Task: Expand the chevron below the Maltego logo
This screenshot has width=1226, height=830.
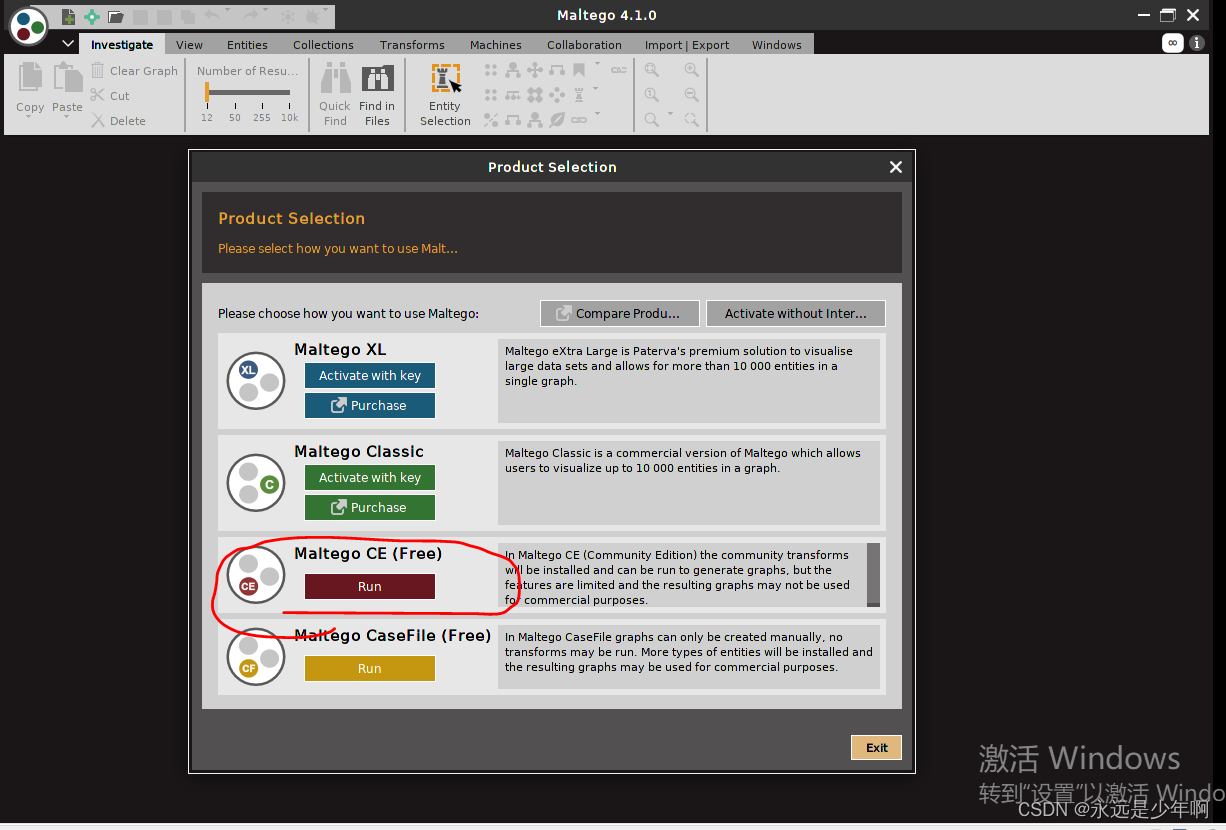Action: 68,44
